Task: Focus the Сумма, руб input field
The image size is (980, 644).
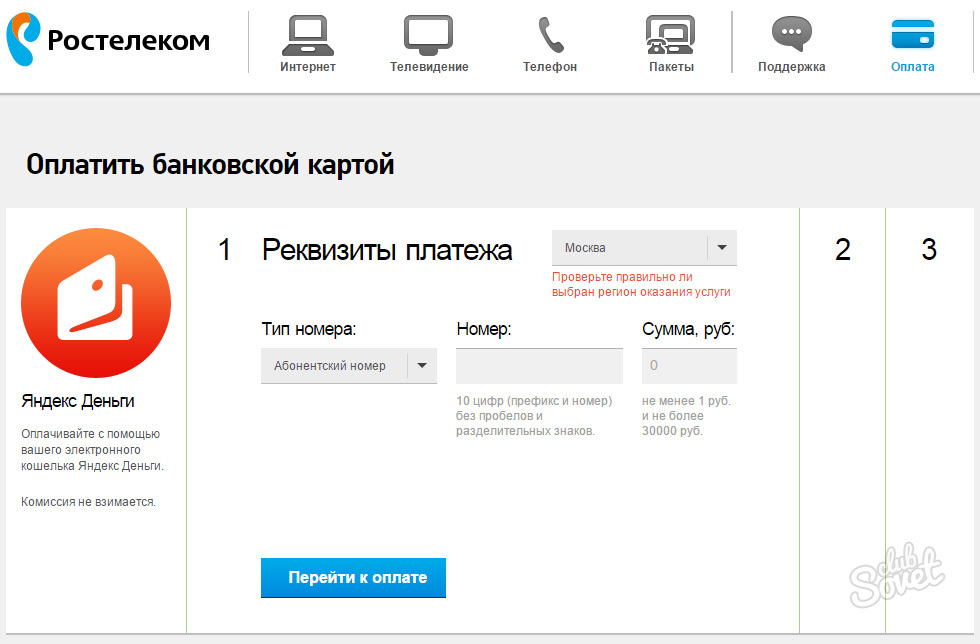Action: pyautogui.click(x=689, y=366)
